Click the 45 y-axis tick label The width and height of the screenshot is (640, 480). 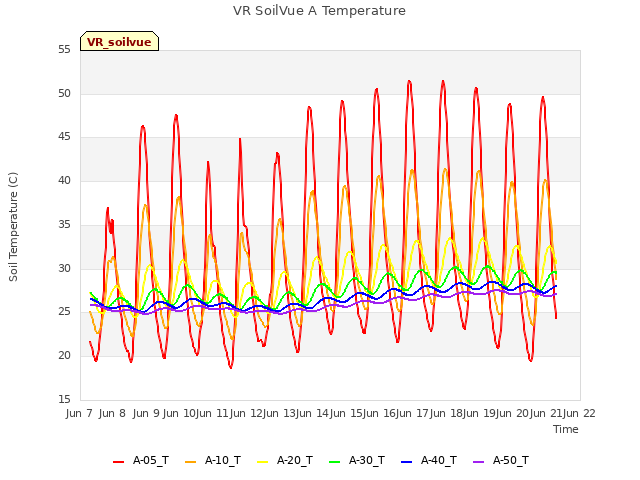[64, 137]
